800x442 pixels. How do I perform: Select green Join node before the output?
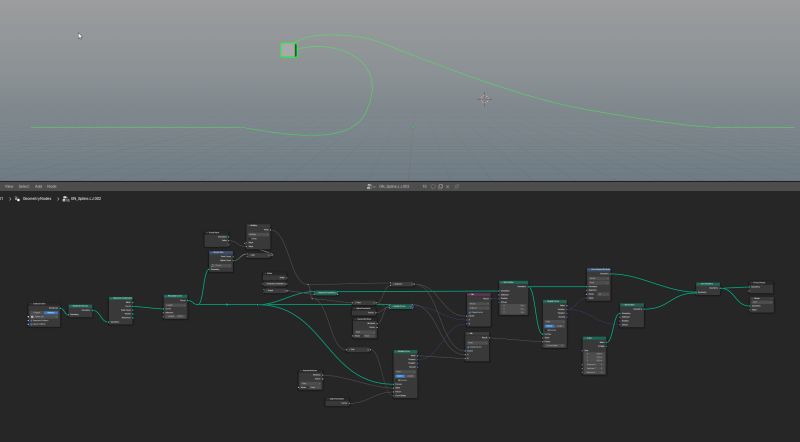click(708, 284)
